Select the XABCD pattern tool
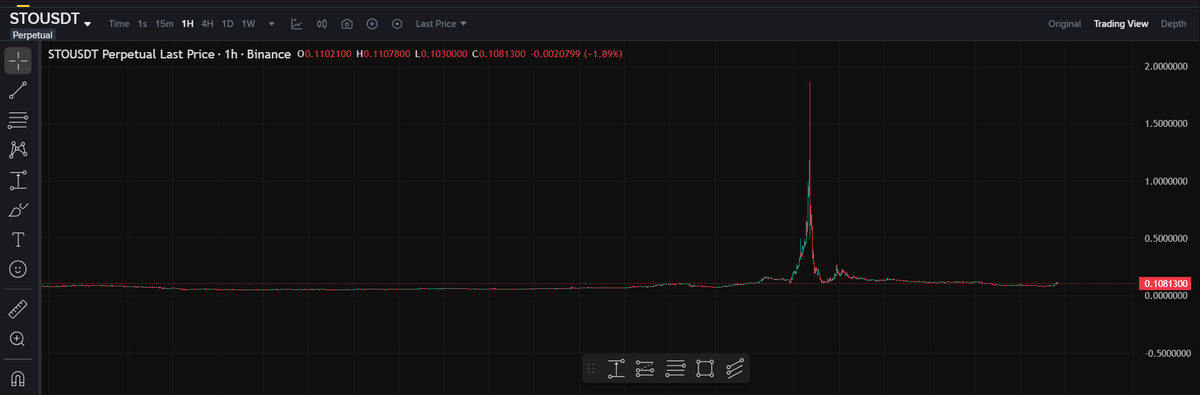The width and height of the screenshot is (1200, 395). coord(18,150)
